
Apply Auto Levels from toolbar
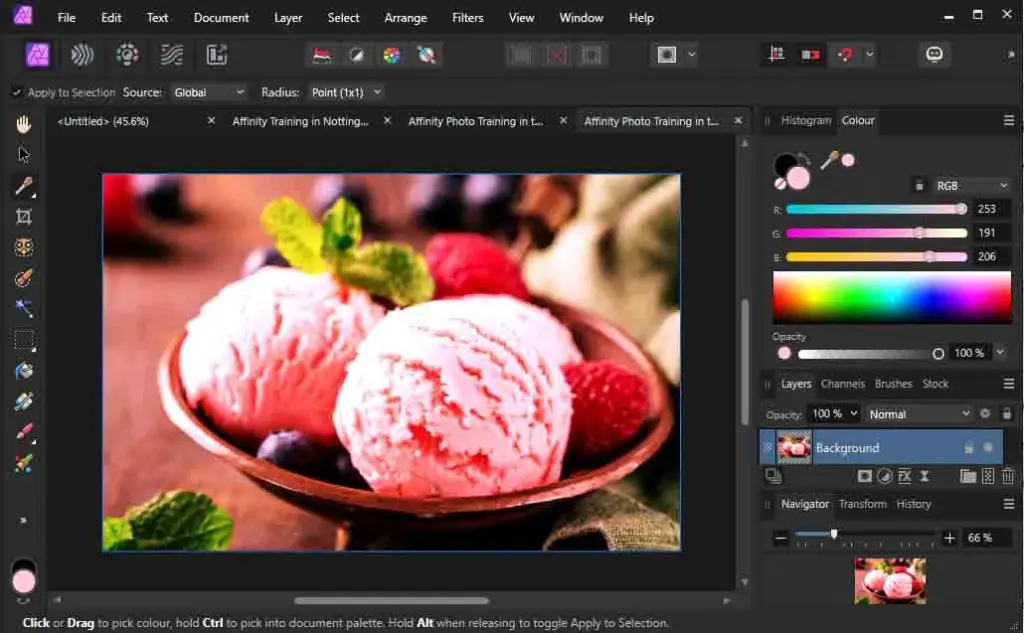322,56
